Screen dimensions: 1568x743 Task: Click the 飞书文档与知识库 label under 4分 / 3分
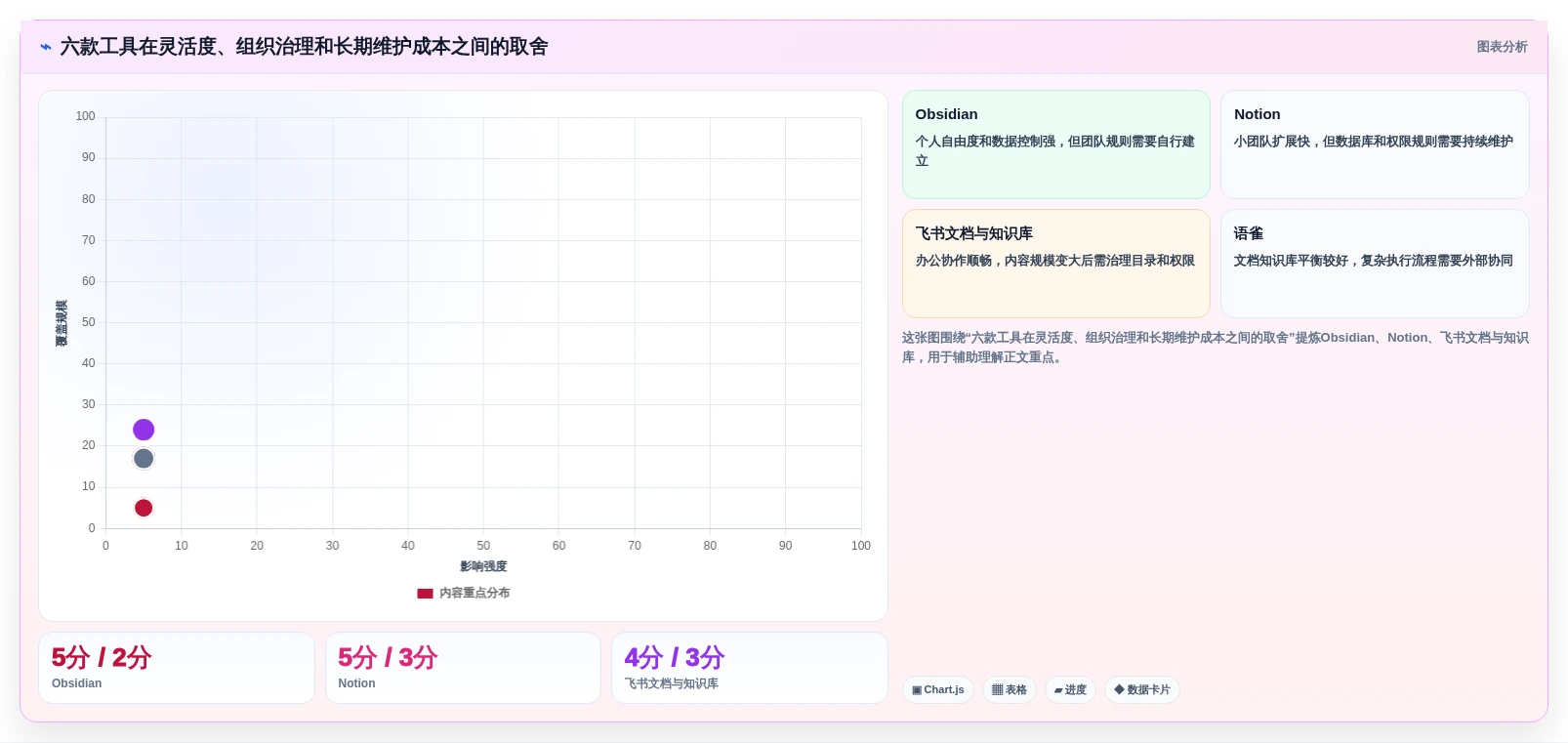click(672, 683)
